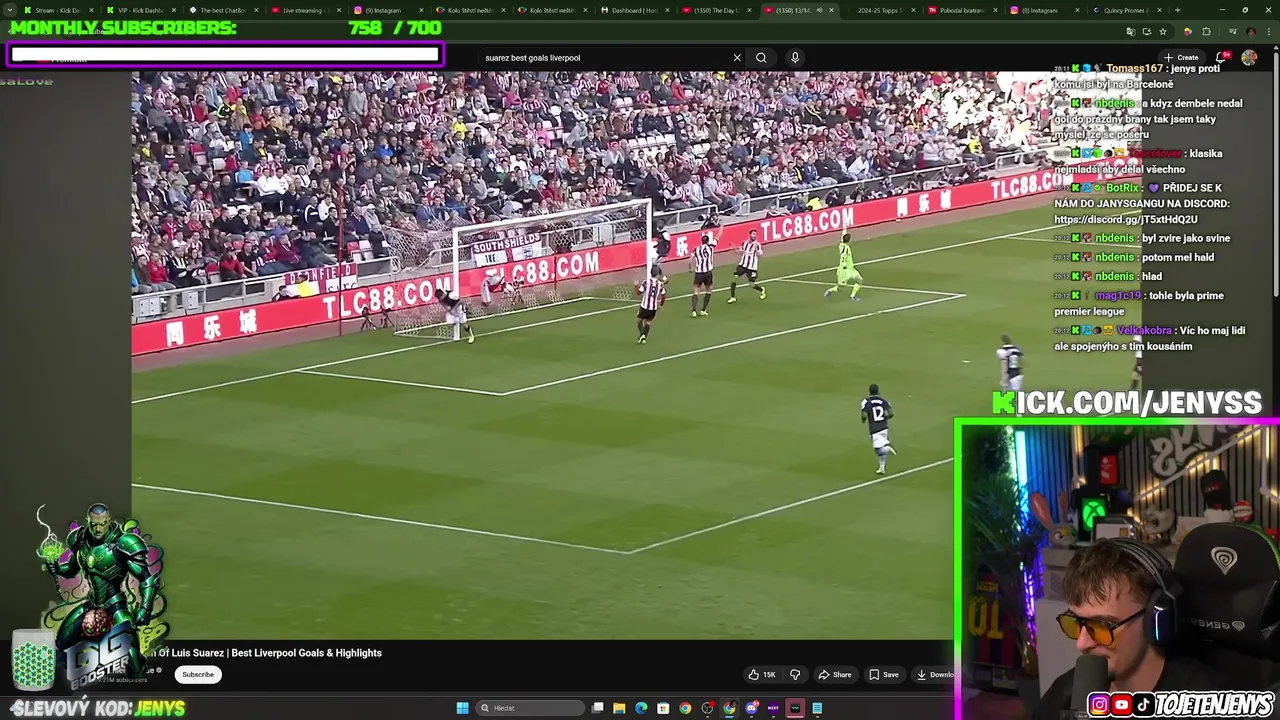The width and height of the screenshot is (1280, 720).
Task: Switch to the Live streaming tab
Action: click(304, 10)
